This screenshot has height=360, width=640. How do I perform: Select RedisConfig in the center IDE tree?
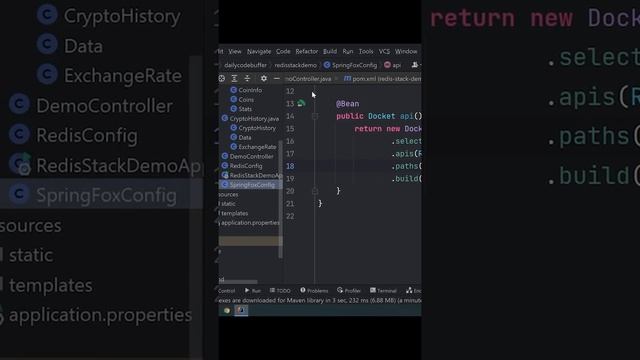[242, 166]
